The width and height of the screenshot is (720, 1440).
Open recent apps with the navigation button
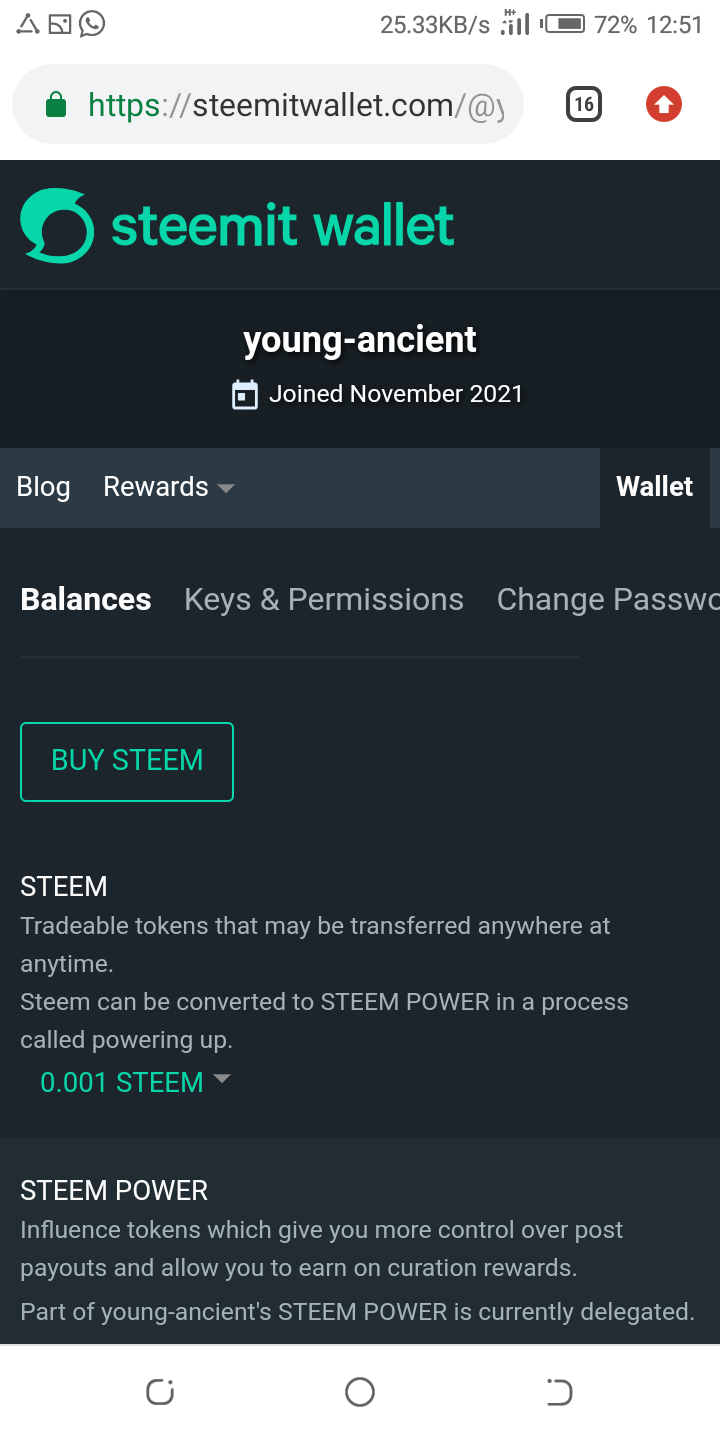(x=160, y=1391)
